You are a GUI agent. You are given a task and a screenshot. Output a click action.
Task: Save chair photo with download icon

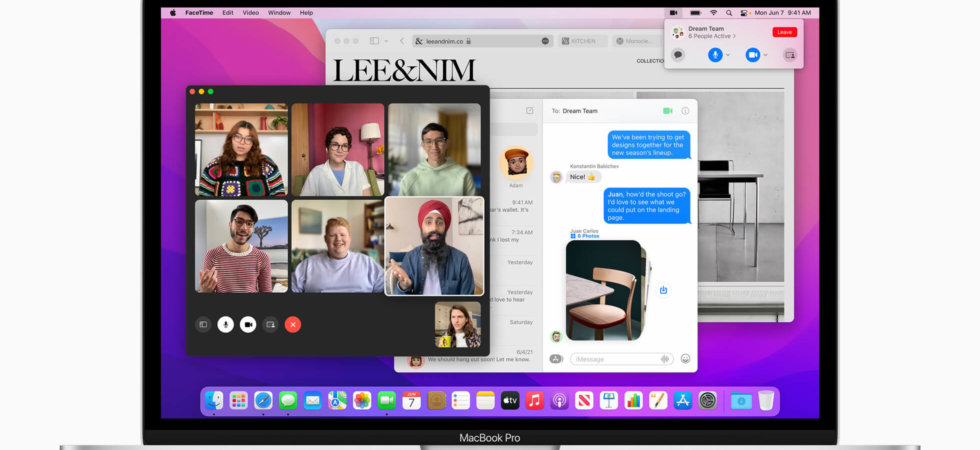click(663, 290)
